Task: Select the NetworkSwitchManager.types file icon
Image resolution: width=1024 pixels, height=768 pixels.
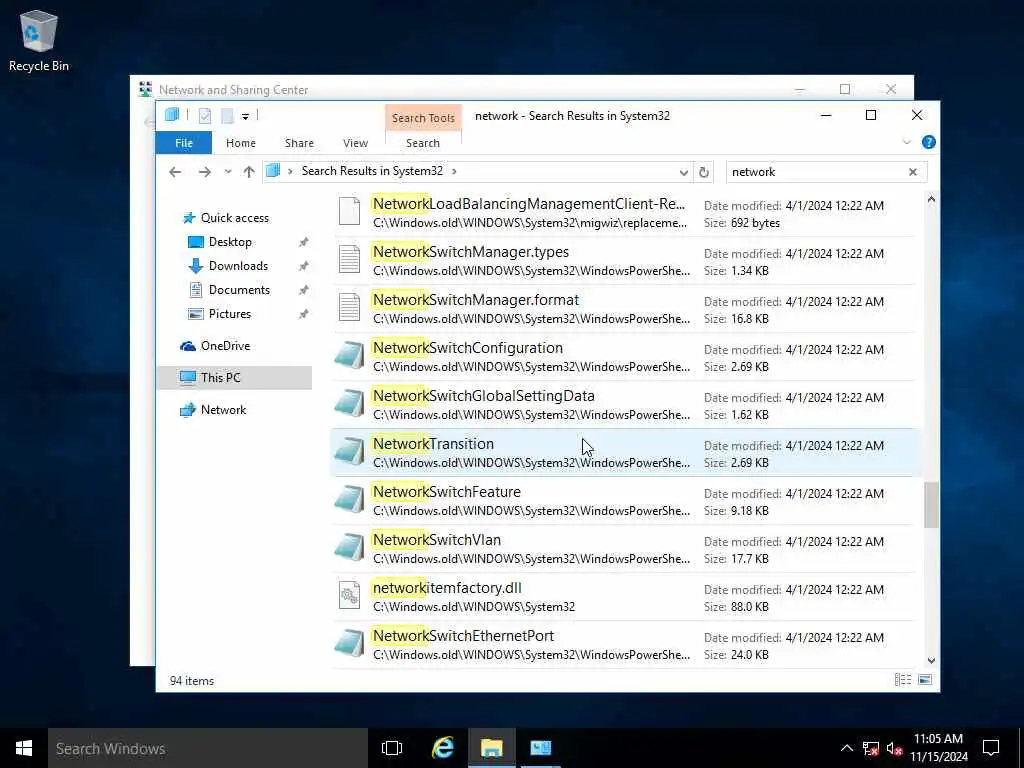Action: click(x=349, y=259)
